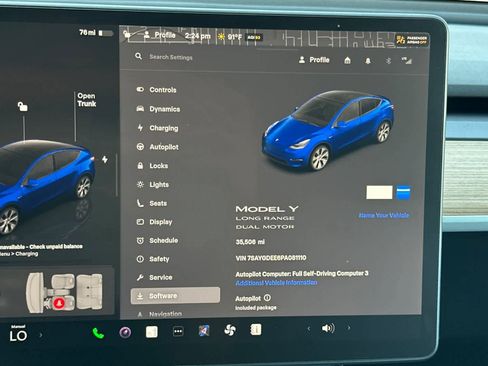The width and height of the screenshot is (488, 366).
Task: Tap the VIN 7SAYGDEE6PA081110 text
Action: click(271, 258)
